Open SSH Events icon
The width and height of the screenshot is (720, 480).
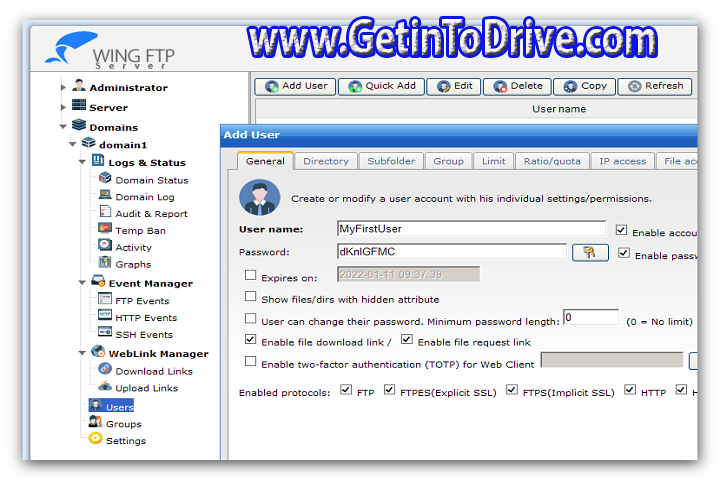105,332
